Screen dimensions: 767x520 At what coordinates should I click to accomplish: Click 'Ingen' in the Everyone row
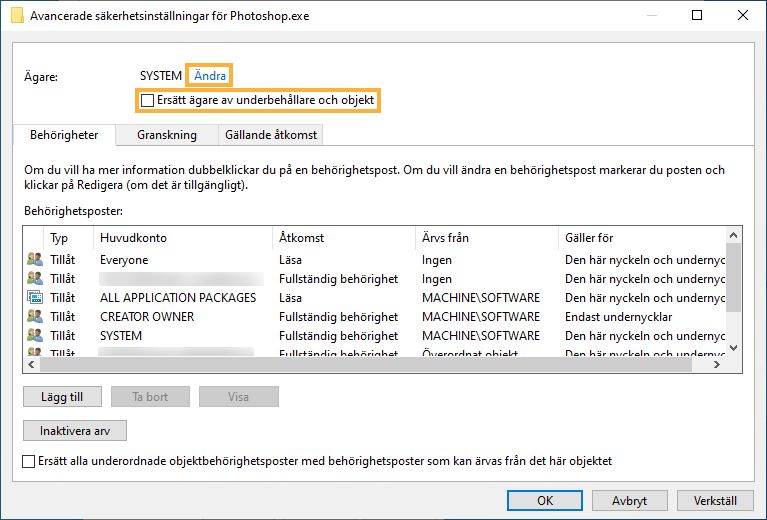(437, 260)
